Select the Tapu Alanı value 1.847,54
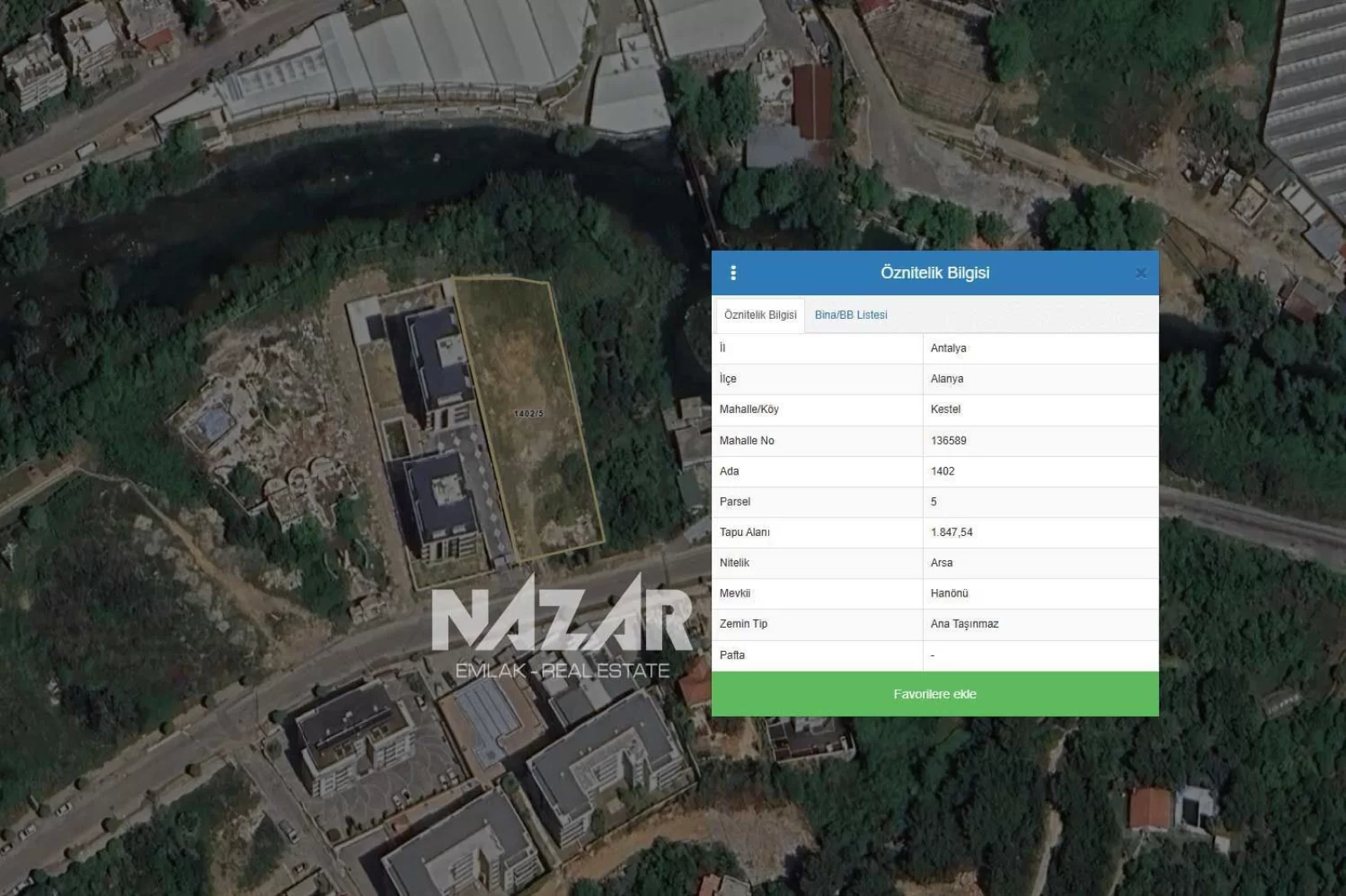Screen dimensions: 1346x896 point(951,532)
